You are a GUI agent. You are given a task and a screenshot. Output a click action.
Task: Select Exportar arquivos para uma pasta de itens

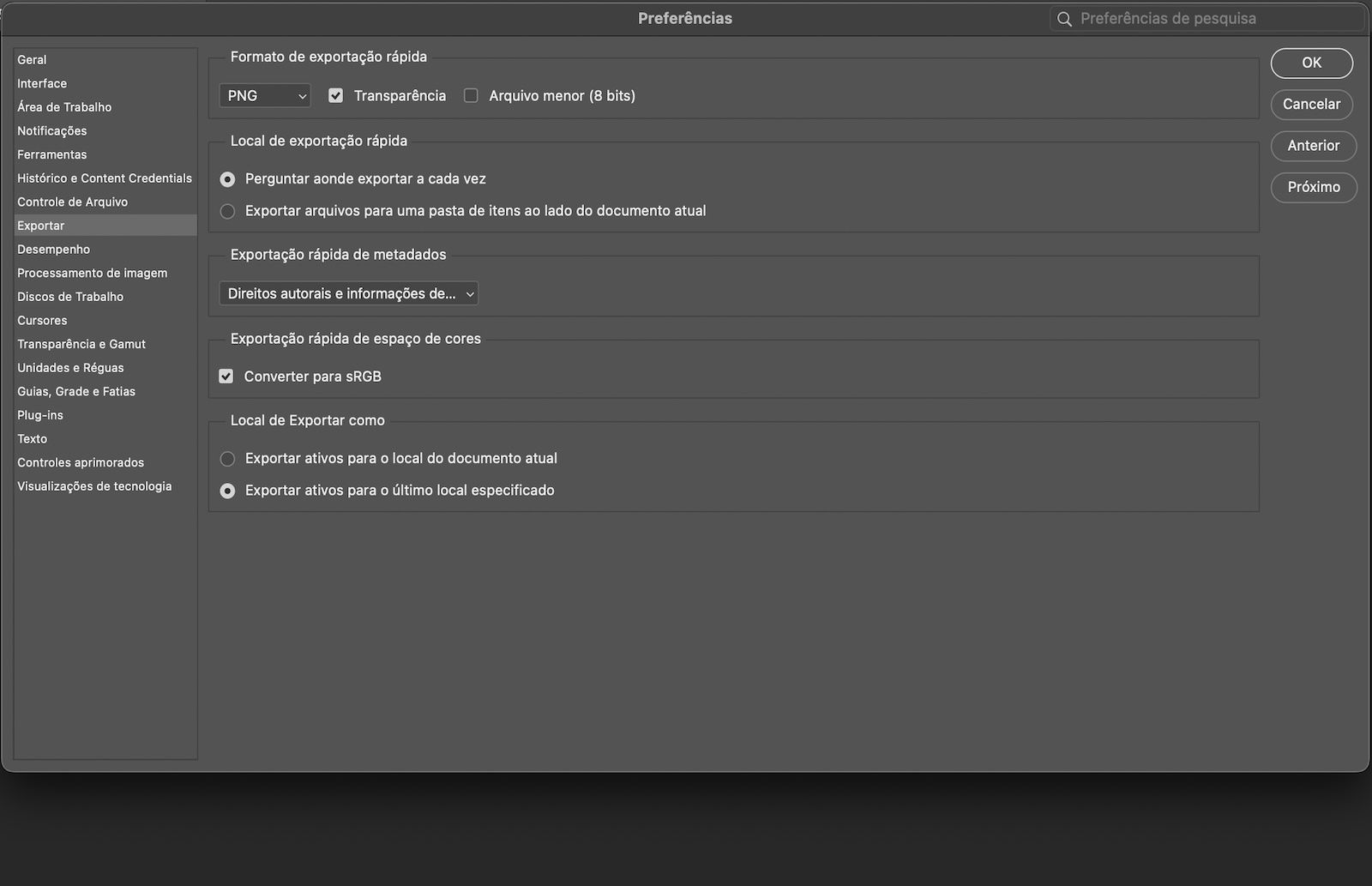pos(227,211)
